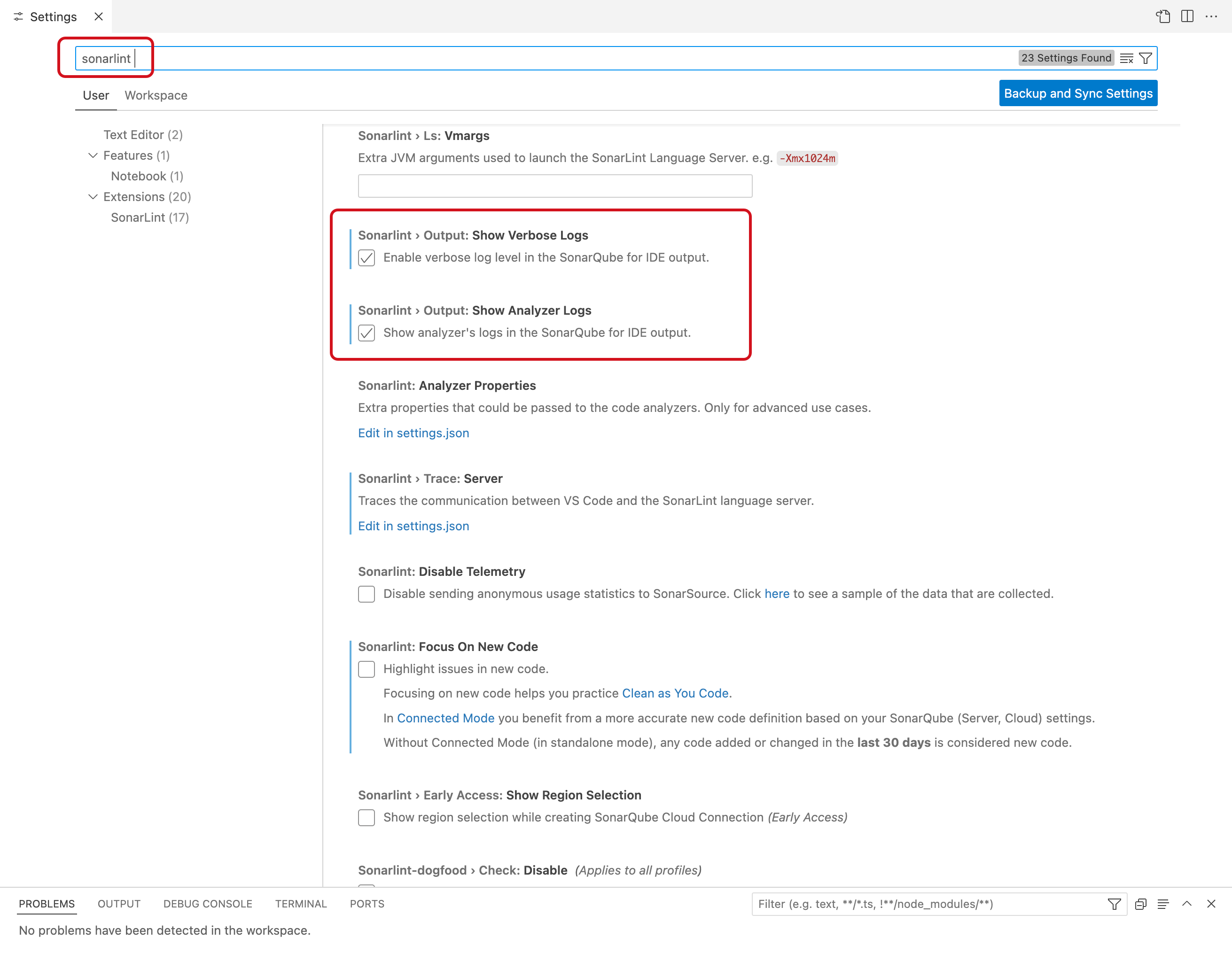Image resolution: width=1232 pixels, height=961 pixels.
Task: Open the settings search filter funnel
Action: [1145, 58]
